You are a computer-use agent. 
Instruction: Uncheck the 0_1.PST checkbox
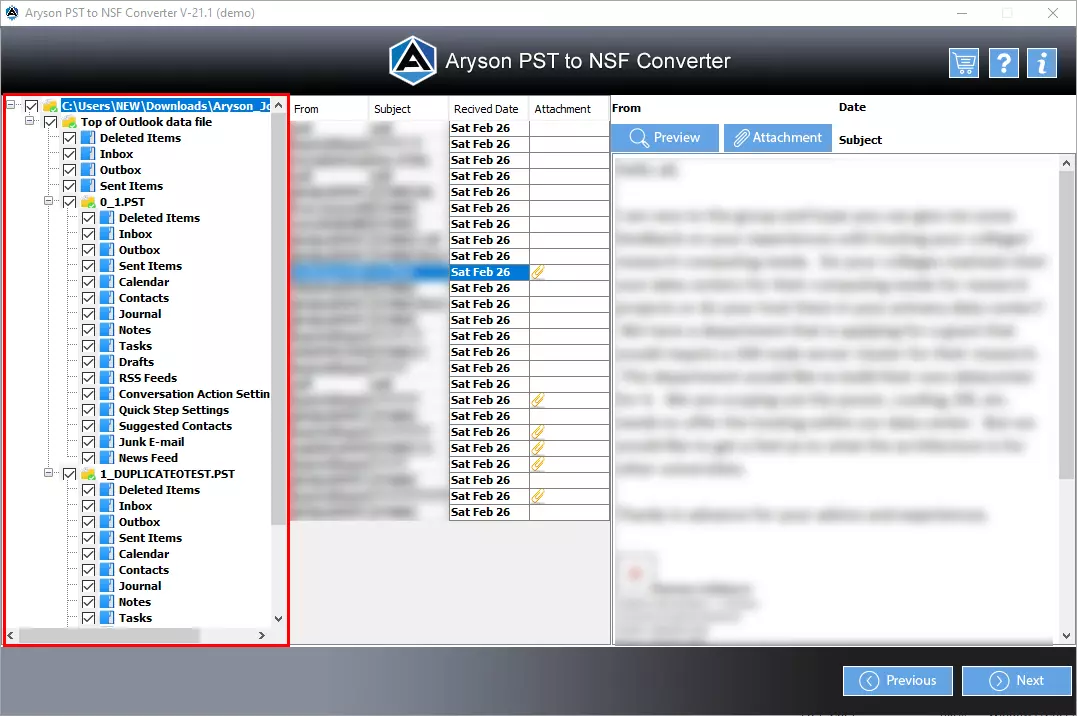69,202
